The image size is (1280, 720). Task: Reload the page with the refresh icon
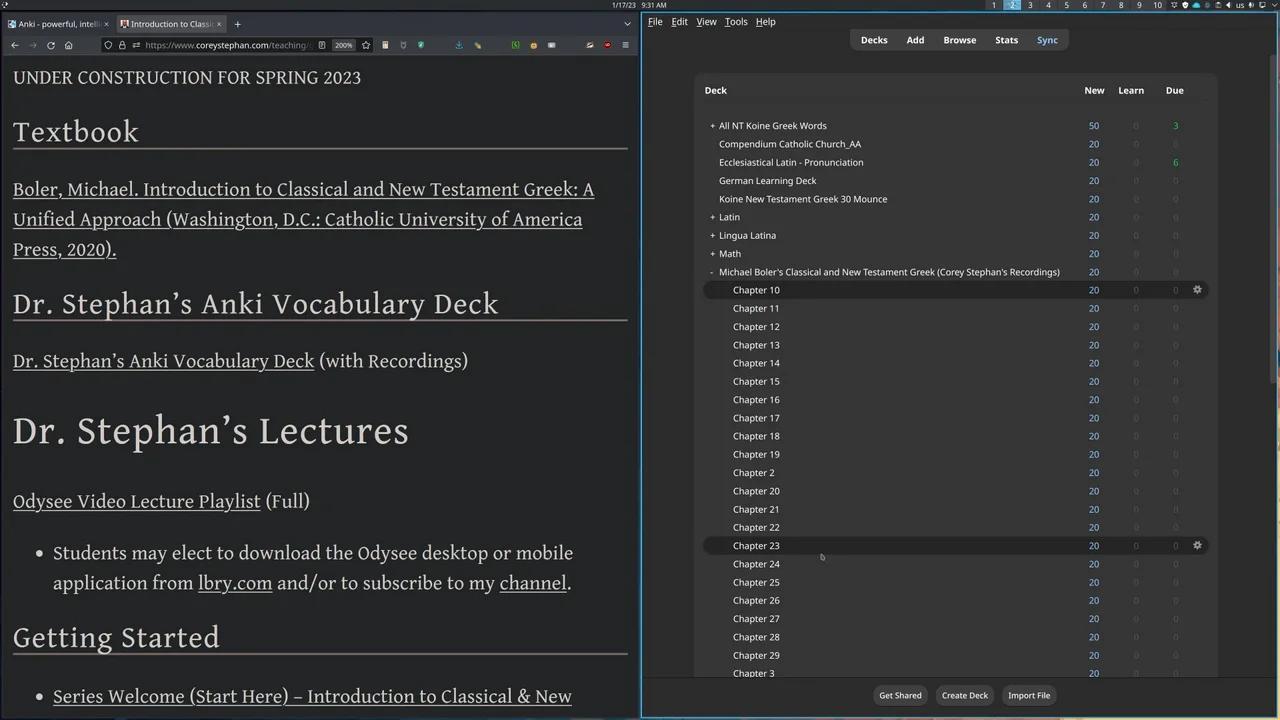click(50, 45)
